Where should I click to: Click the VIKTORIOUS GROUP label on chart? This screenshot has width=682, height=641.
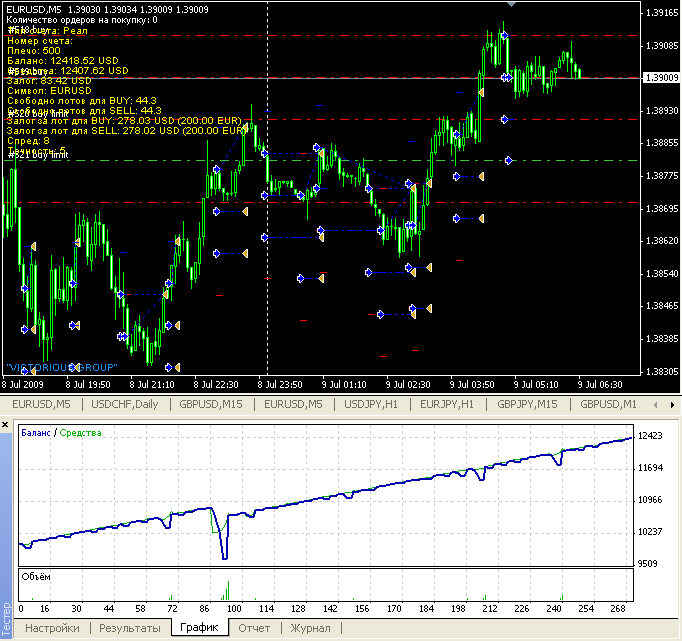tap(62, 367)
